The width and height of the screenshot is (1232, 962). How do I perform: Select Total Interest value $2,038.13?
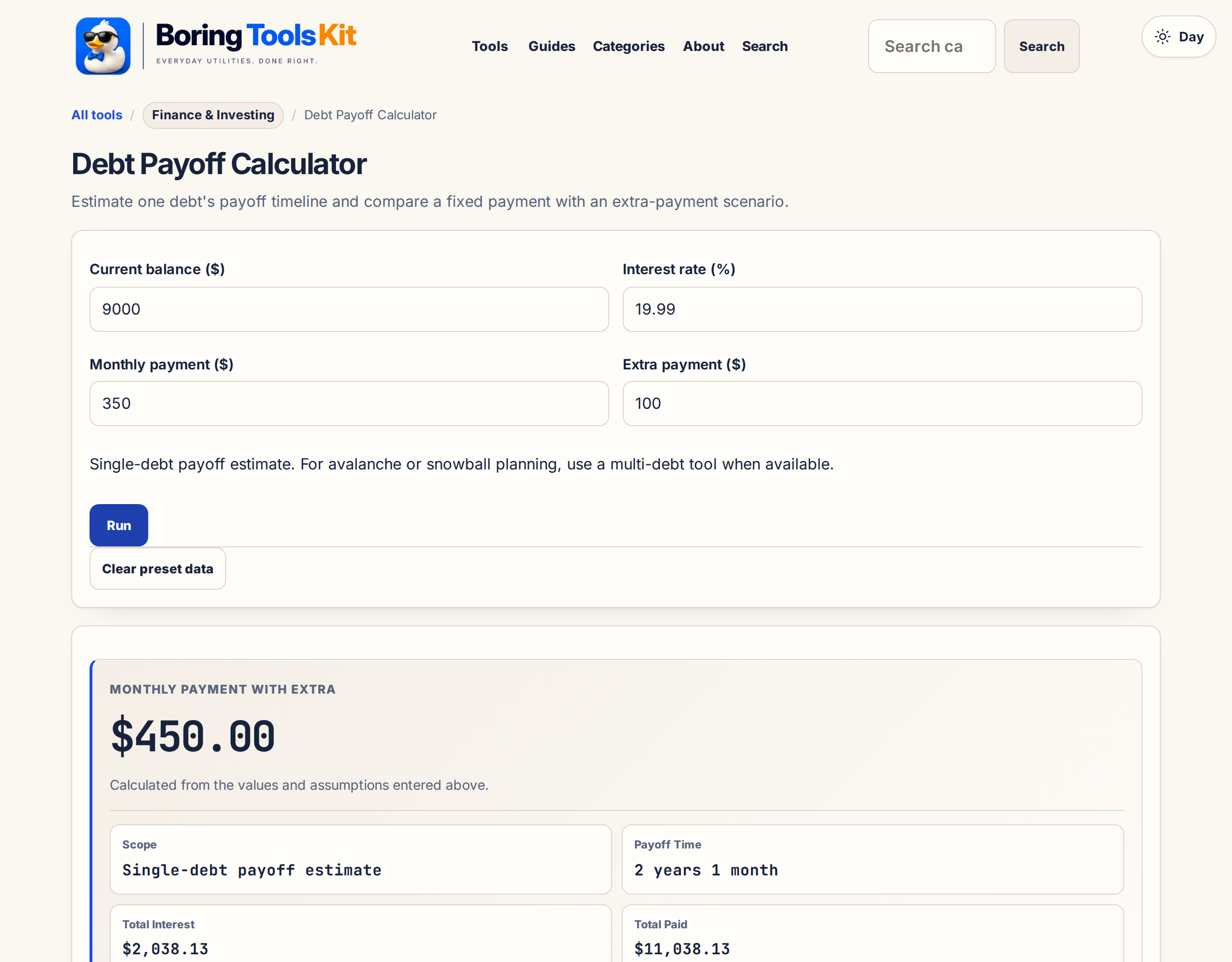165,949
